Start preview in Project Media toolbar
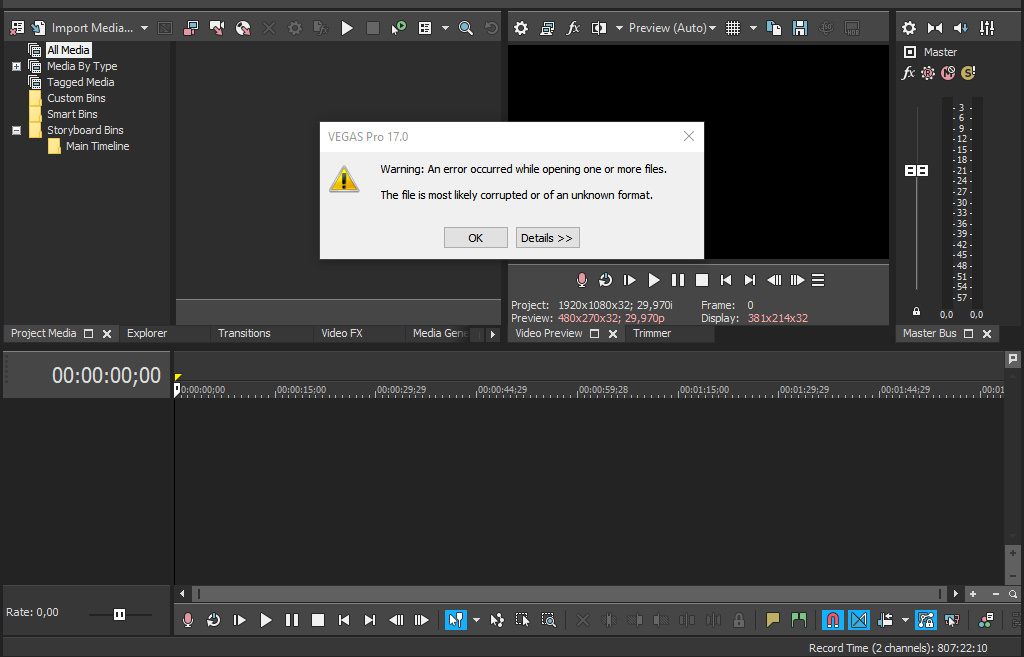This screenshot has width=1024, height=657. pyautogui.click(x=347, y=27)
